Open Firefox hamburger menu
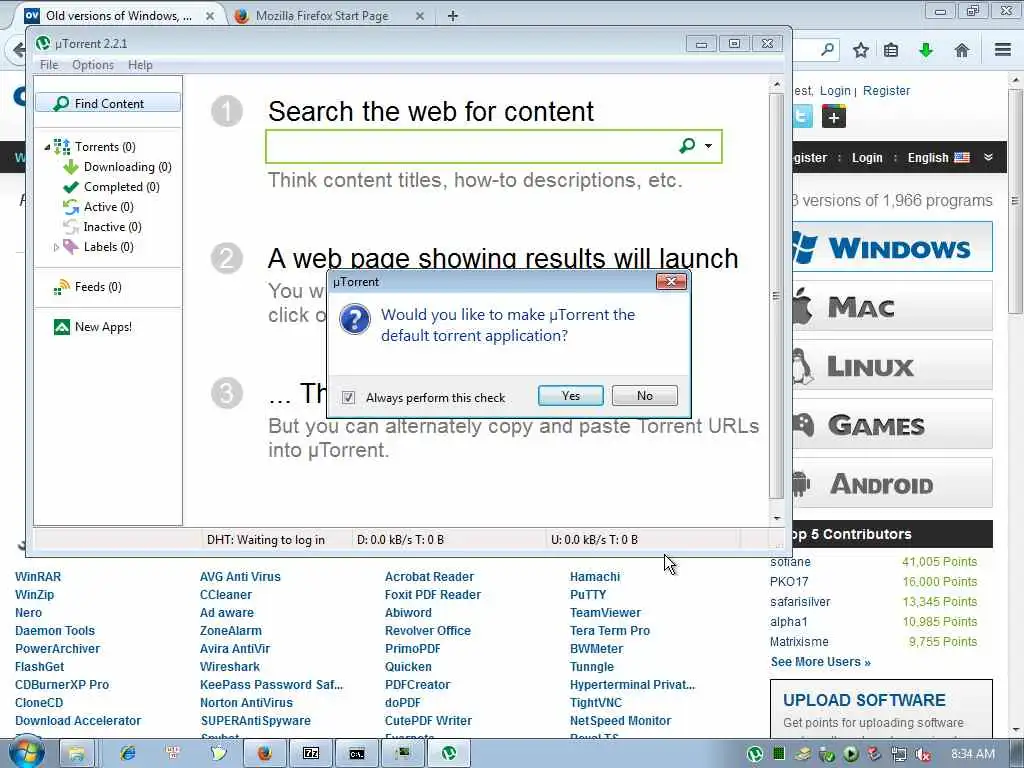This screenshot has width=1024, height=768. coord(1003,50)
